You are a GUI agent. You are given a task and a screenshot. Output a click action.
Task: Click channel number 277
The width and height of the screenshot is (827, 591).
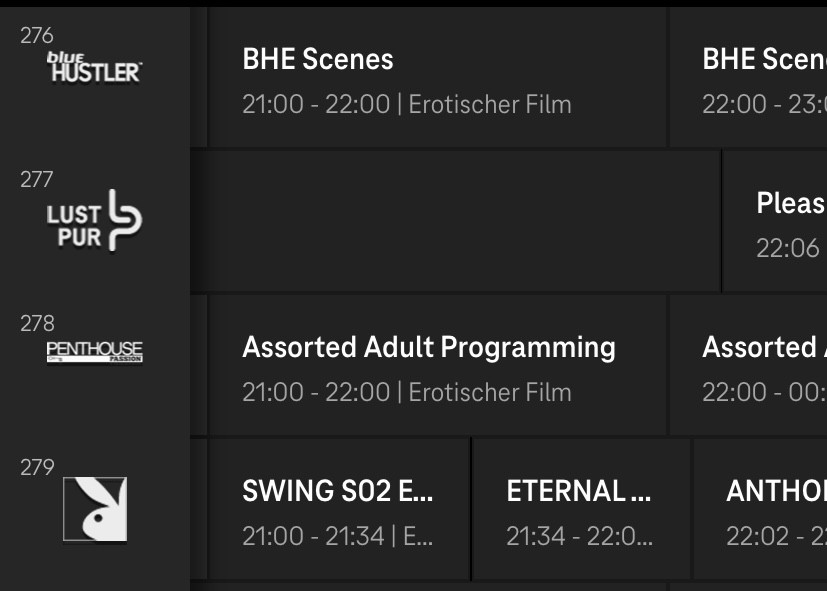37,179
